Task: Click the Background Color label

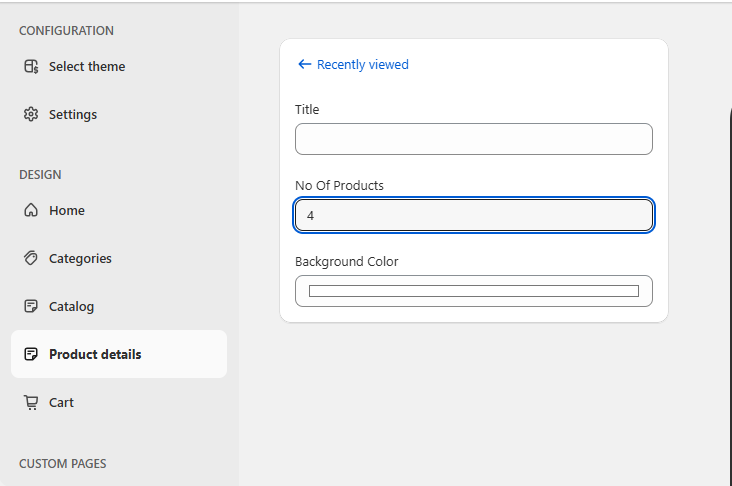Action: (x=347, y=261)
